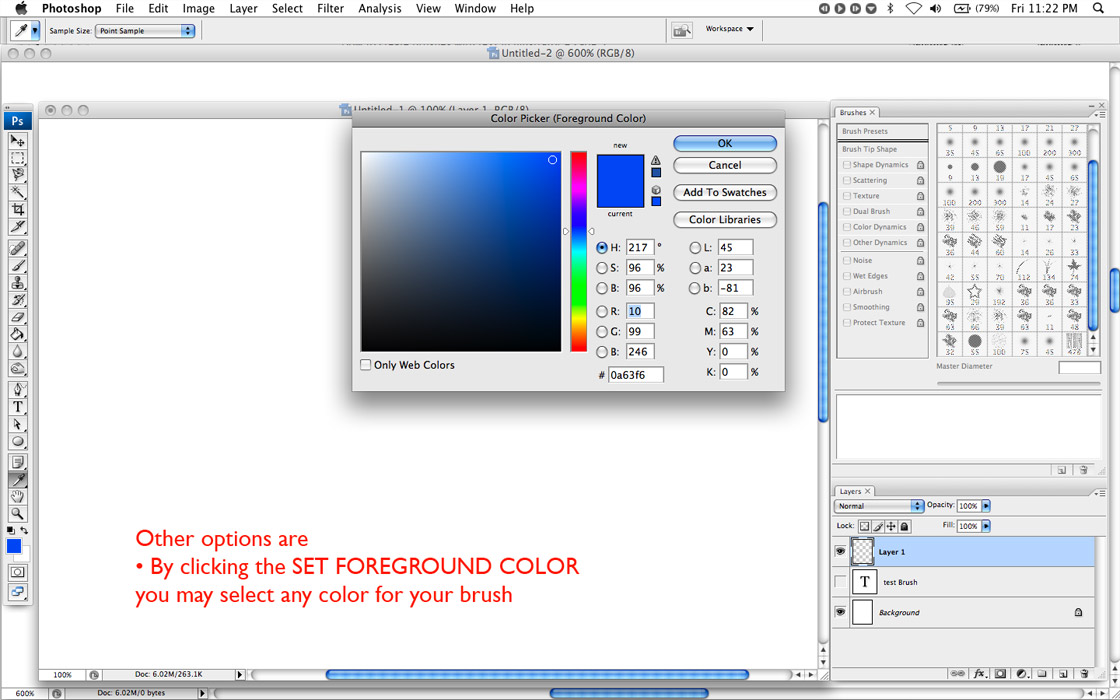The image size is (1120, 700).
Task: Select the Path Selection tool
Action: coord(18,424)
